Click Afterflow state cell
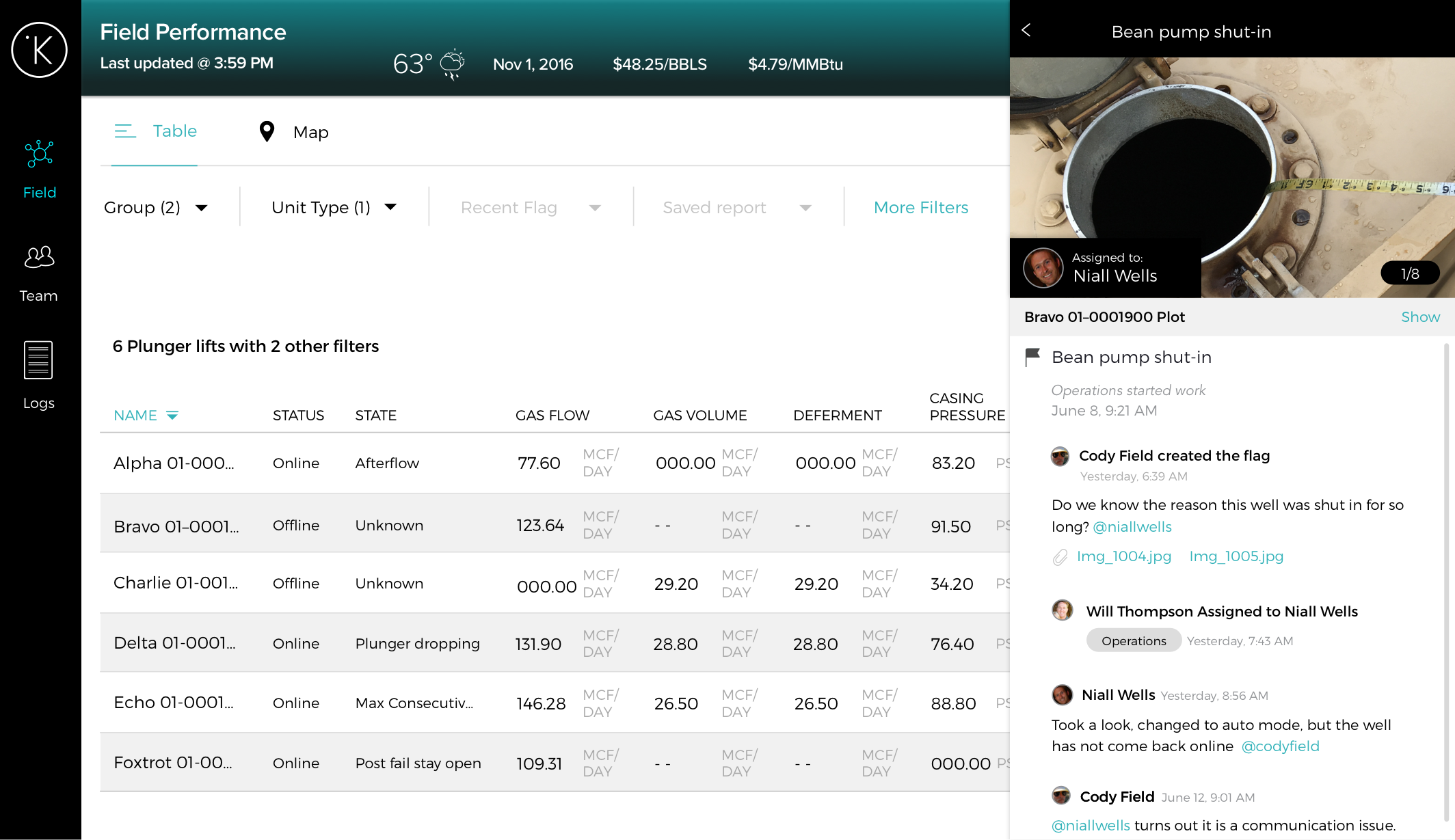Screen dimensions: 1455x840 [387, 463]
